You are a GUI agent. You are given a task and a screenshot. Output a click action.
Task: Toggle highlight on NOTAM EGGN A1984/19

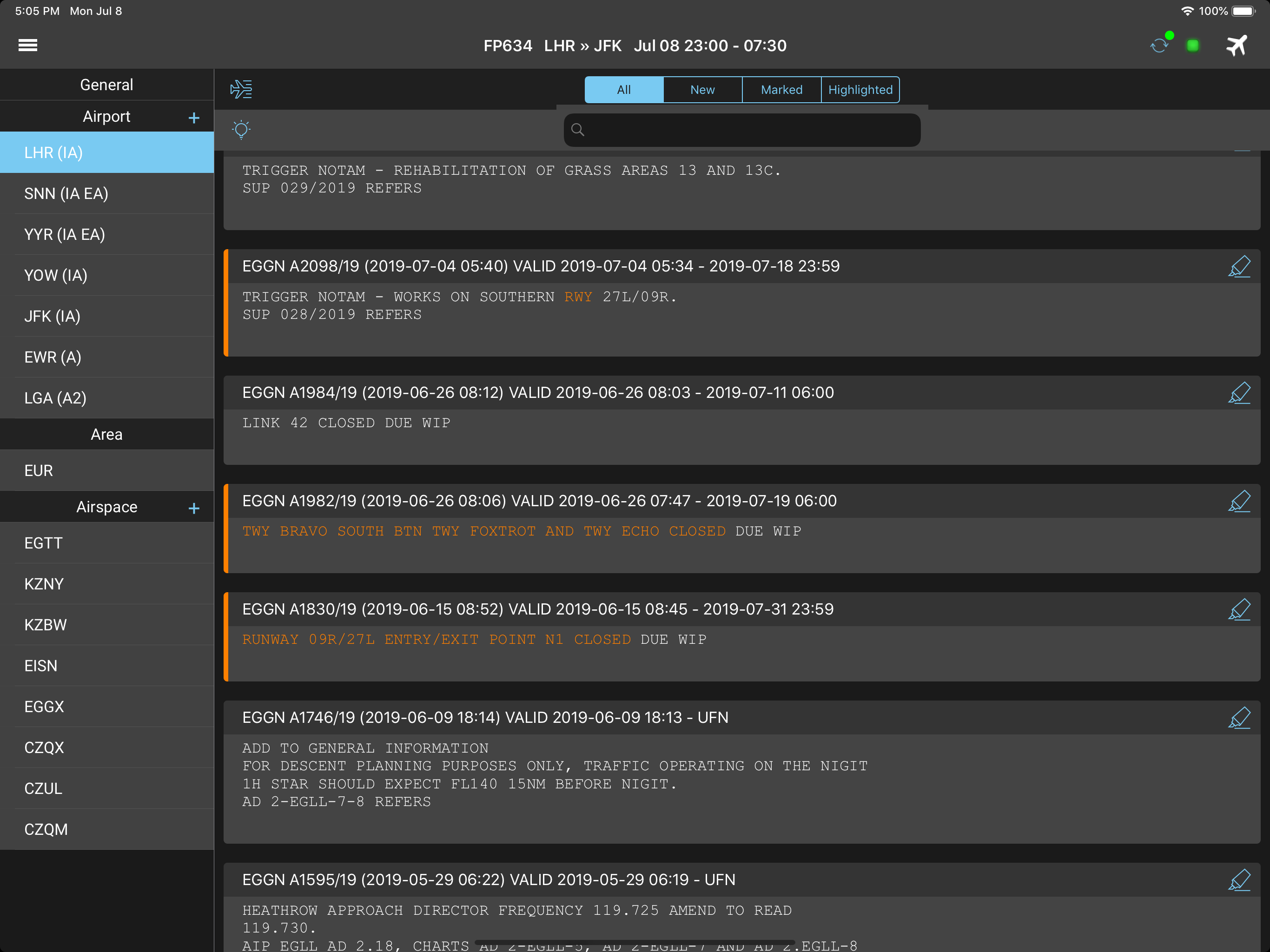[x=1240, y=393]
